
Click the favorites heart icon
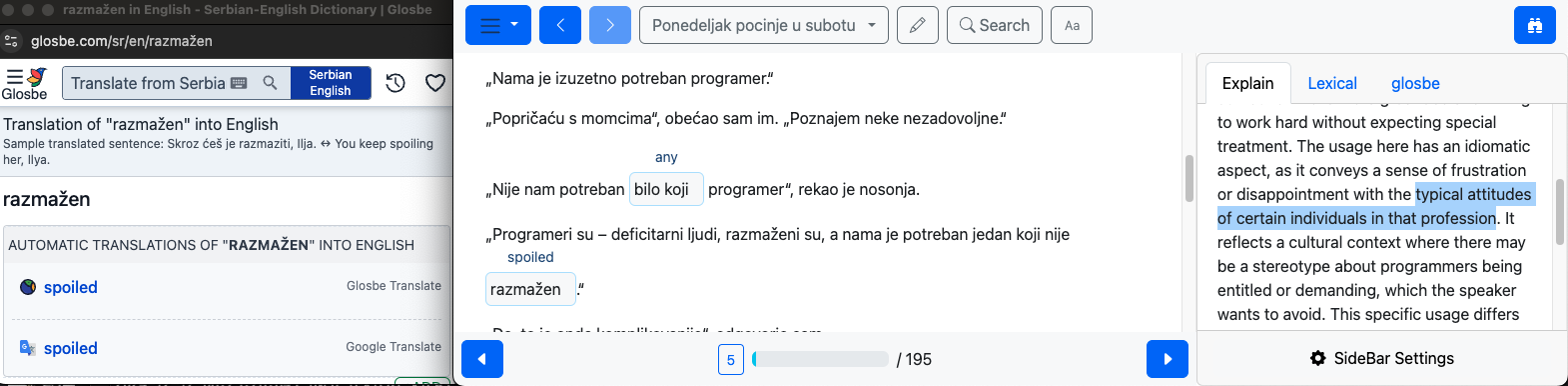tap(435, 83)
